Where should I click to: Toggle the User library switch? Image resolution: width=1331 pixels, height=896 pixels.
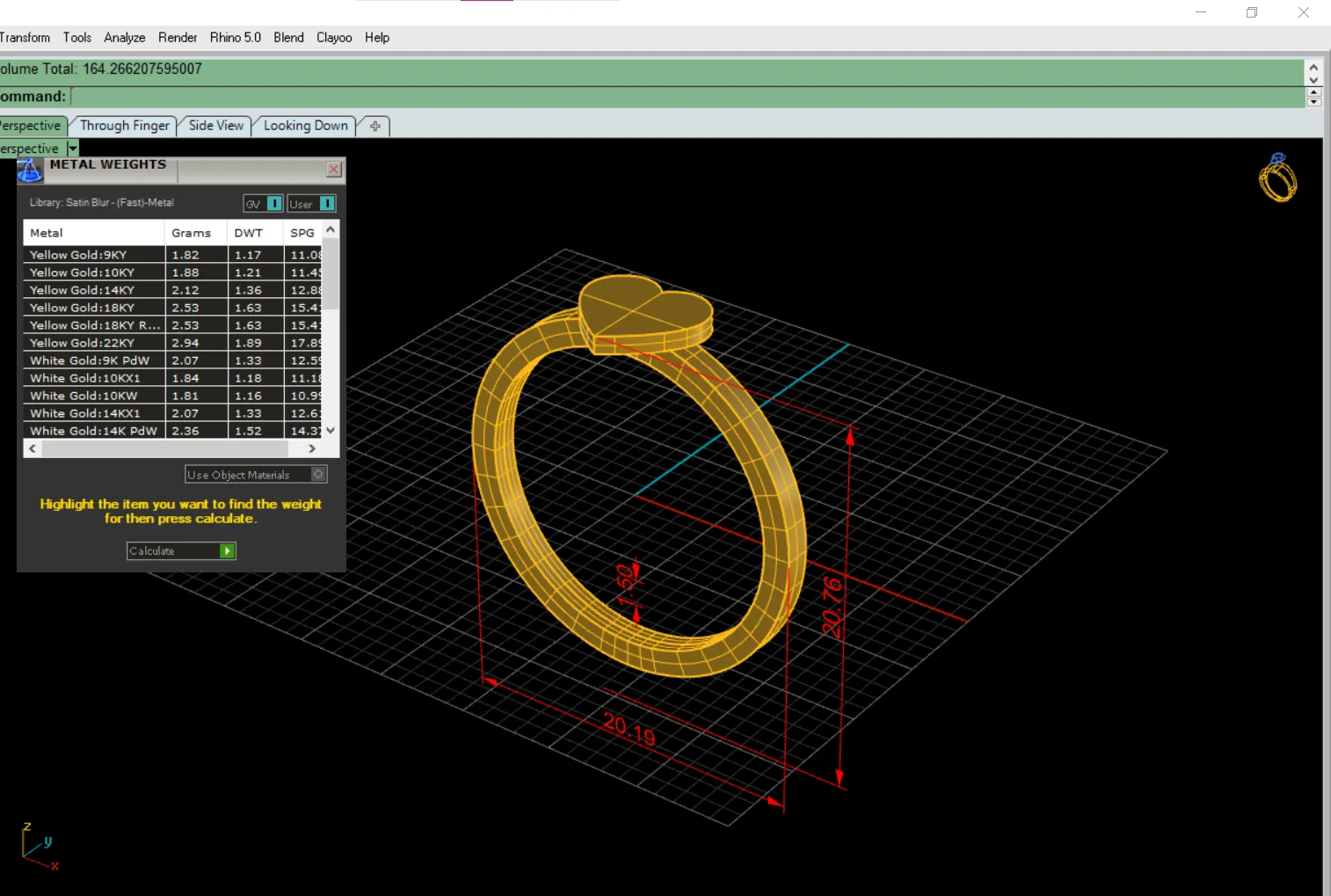coord(327,203)
